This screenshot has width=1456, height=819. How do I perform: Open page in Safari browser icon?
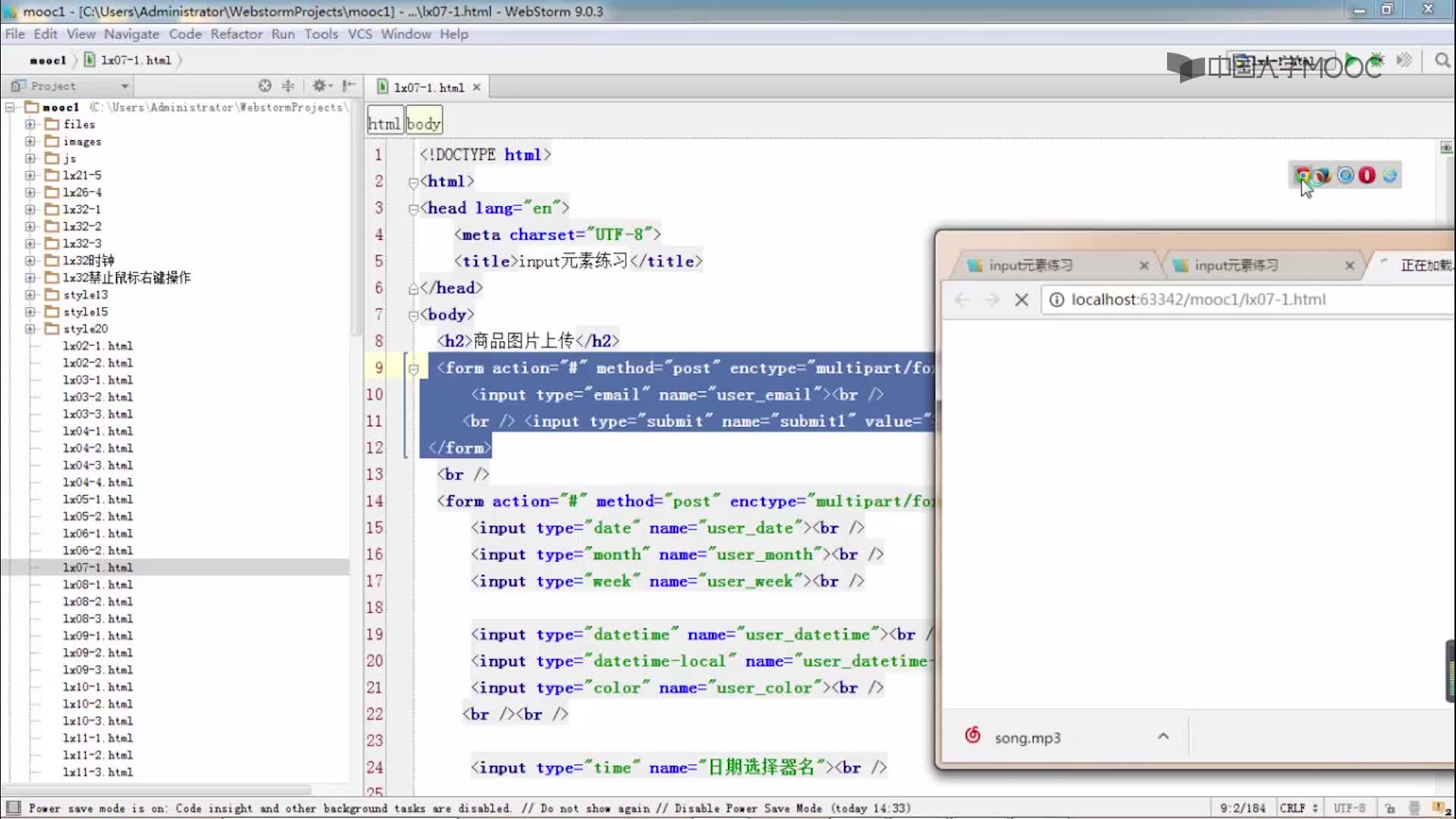[1345, 175]
